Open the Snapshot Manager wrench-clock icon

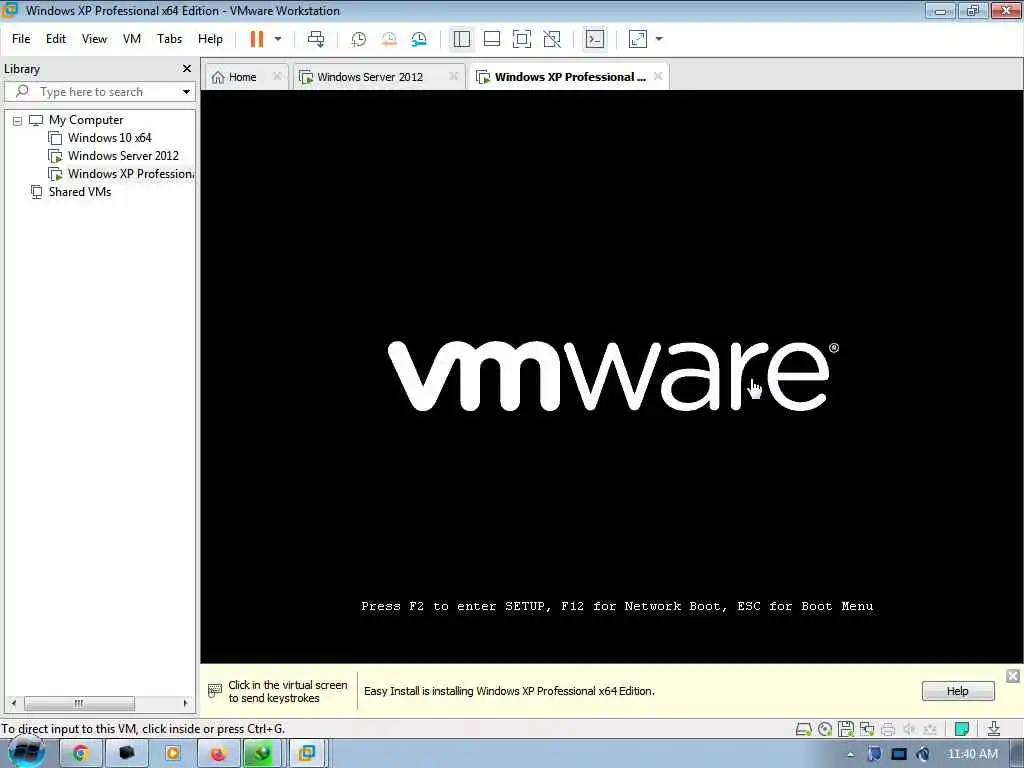419,39
